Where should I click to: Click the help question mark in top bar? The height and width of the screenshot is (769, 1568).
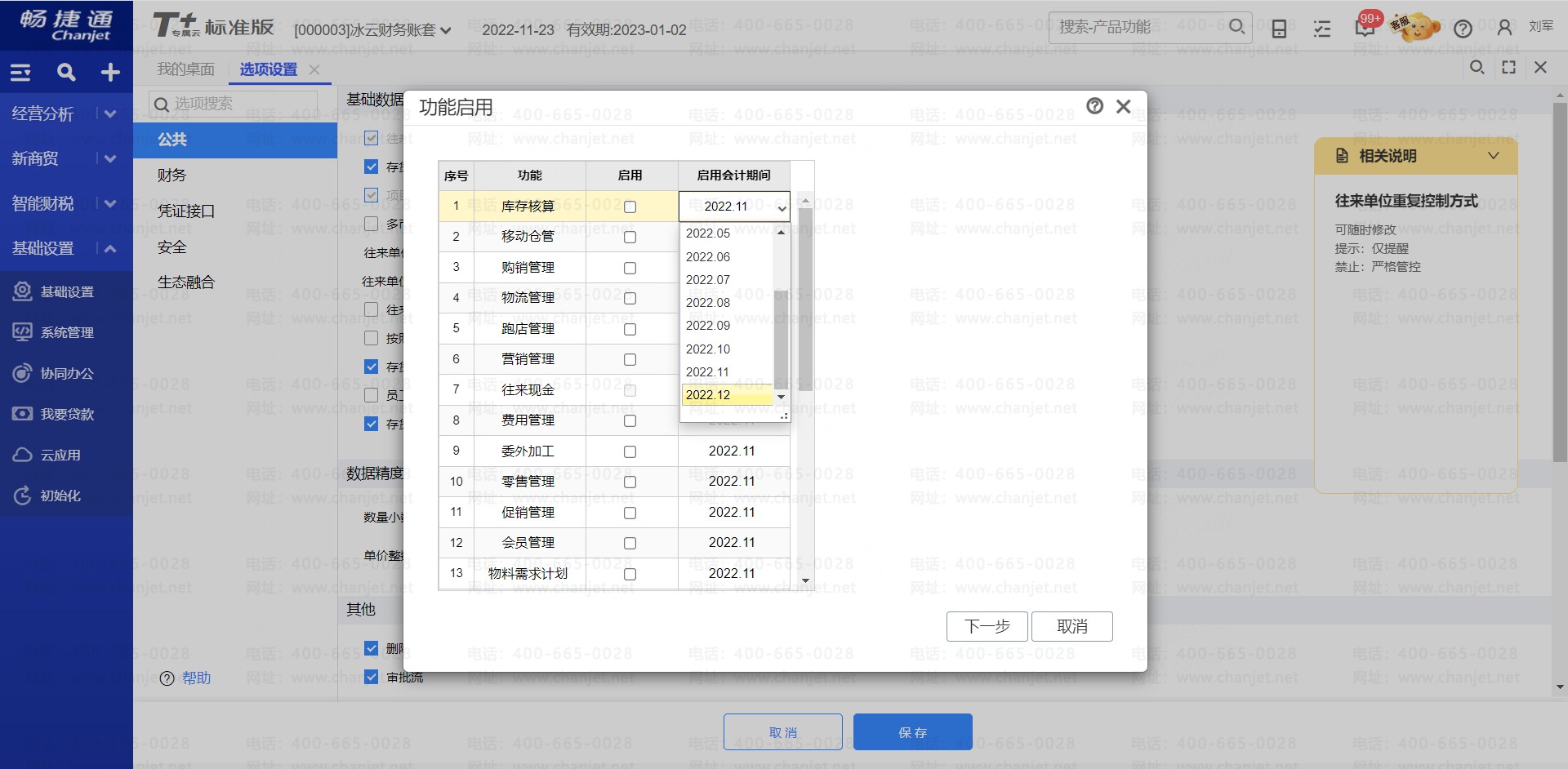pos(1463,29)
